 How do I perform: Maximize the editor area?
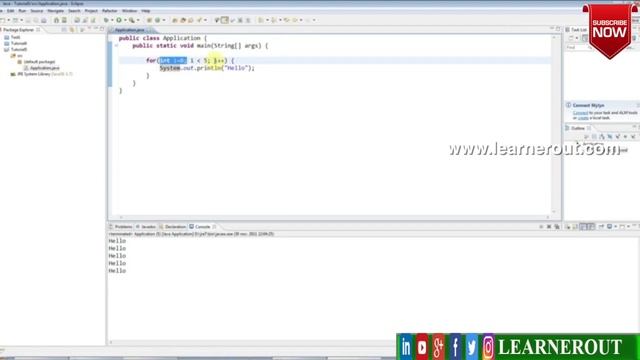[x=558, y=29]
